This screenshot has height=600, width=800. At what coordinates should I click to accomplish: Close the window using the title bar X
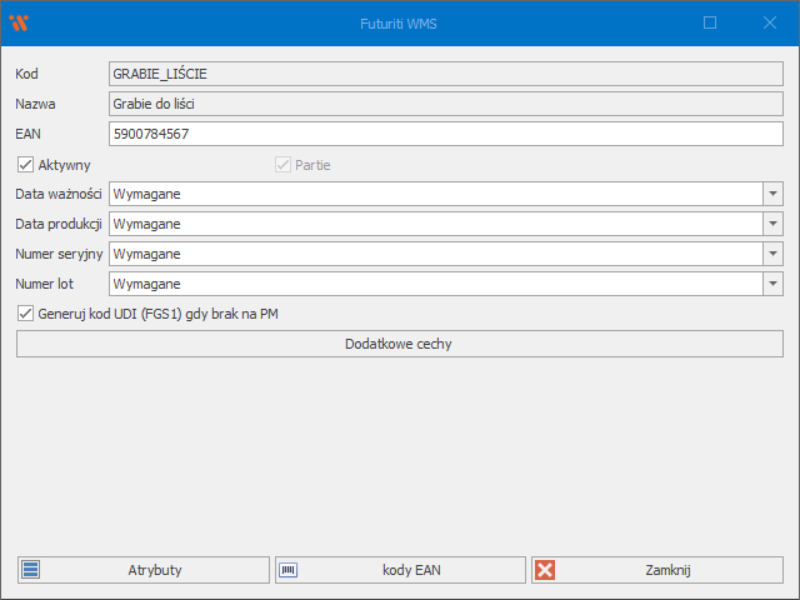click(770, 23)
